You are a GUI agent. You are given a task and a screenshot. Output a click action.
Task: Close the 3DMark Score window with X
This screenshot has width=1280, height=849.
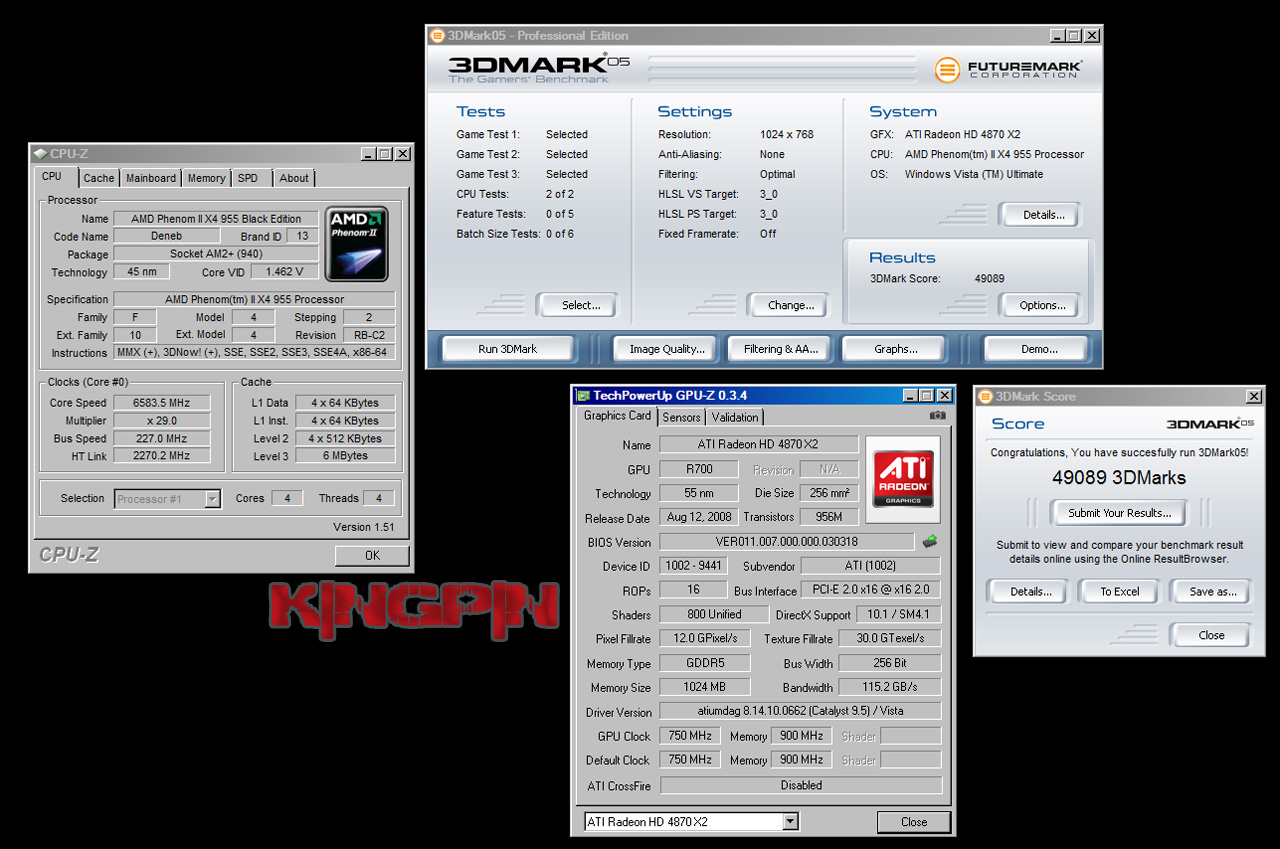pyautogui.click(x=1254, y=397)
